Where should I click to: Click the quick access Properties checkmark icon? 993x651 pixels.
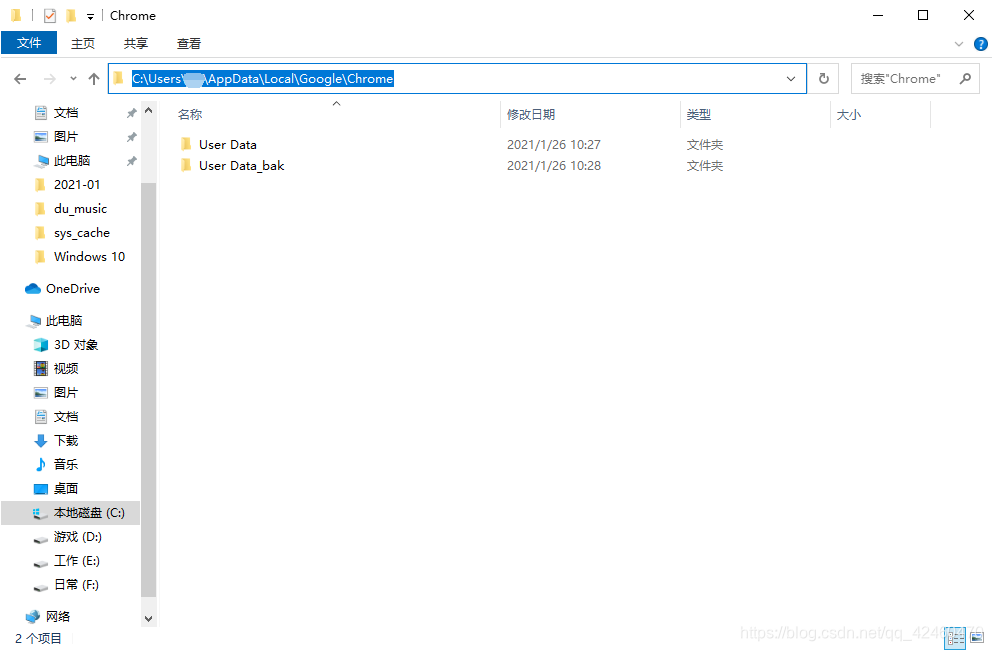(x=50, y=16)
